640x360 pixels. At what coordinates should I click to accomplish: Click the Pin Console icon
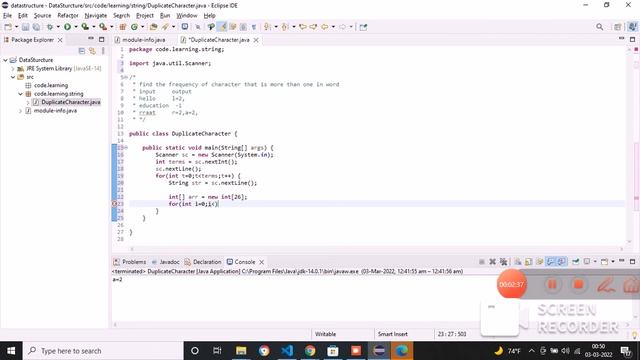pyautogui.click(x=576, y=262)
